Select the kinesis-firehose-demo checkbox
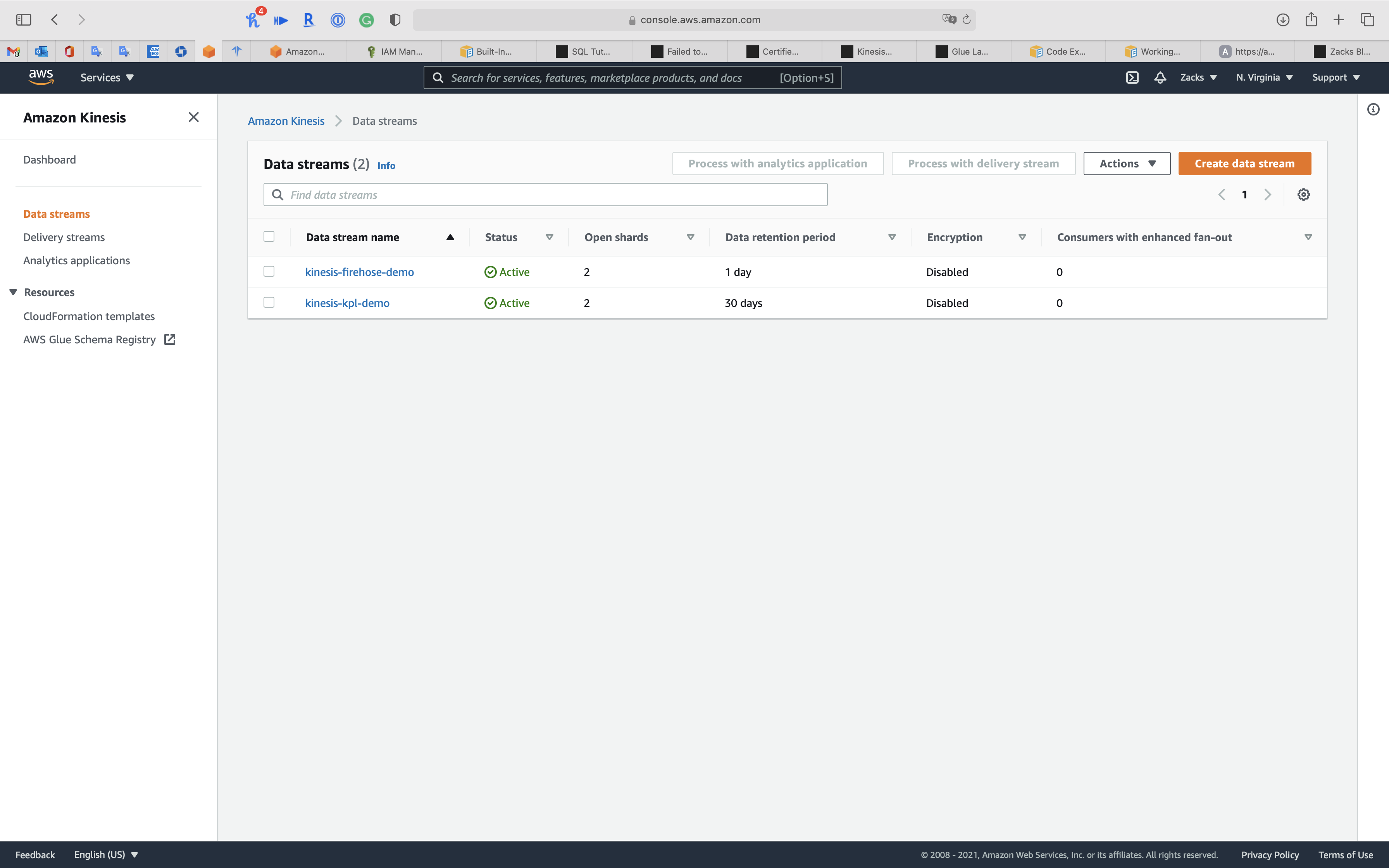1389x868 pixels. coord(269,272)
